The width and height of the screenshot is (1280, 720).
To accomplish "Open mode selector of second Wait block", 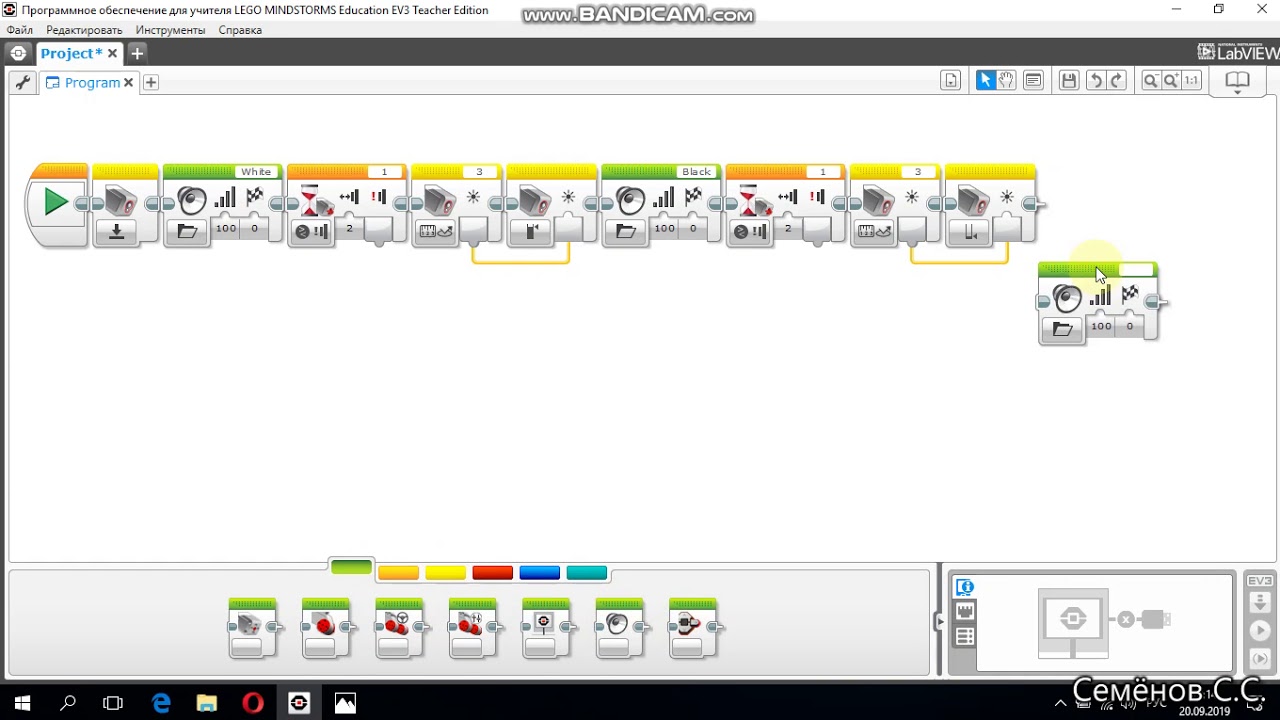I will coord(751,232).
